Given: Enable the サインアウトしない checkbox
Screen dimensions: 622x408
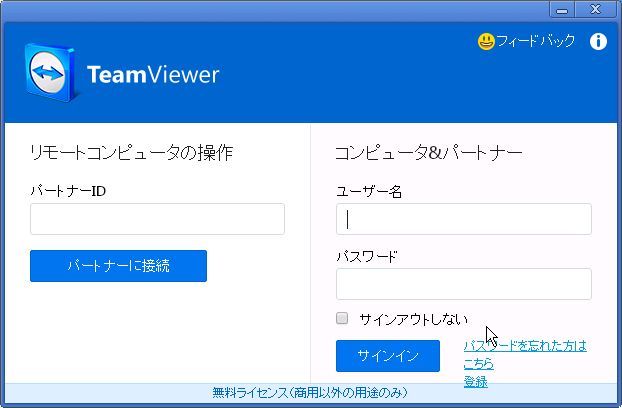Looking at the screenshot, I should pyautogui.click(x=342, y=318).
